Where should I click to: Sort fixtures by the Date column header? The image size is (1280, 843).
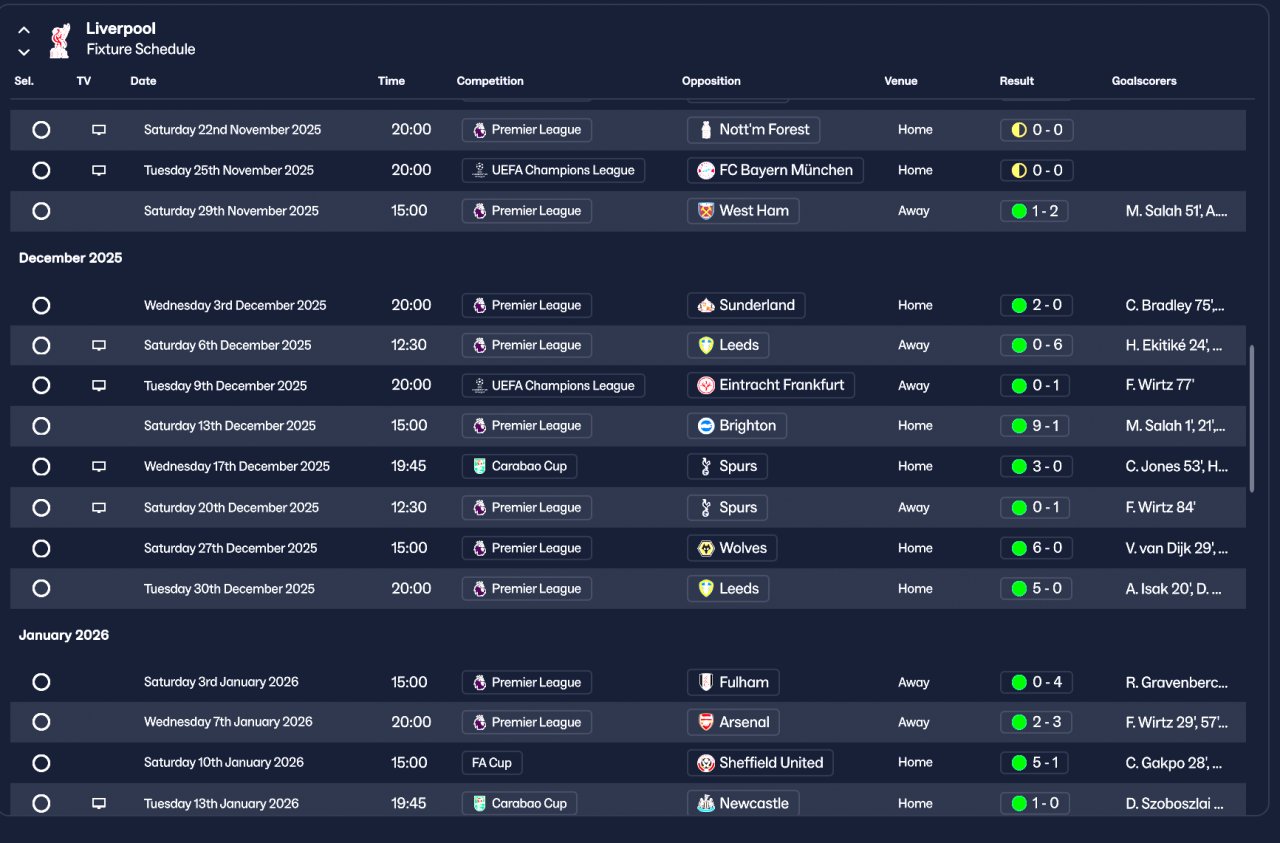[x=143, y=81]
